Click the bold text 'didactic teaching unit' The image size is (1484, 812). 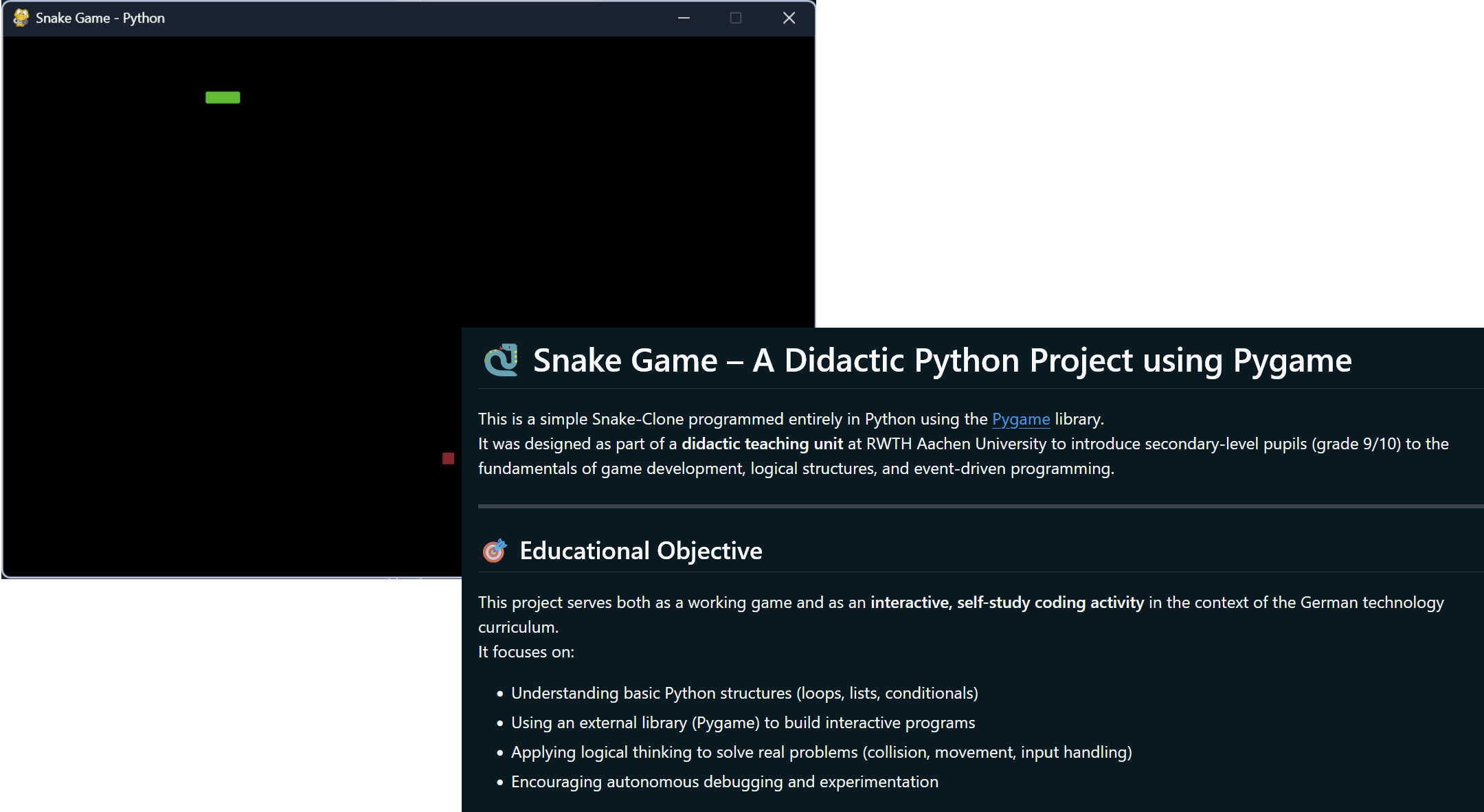762,444
